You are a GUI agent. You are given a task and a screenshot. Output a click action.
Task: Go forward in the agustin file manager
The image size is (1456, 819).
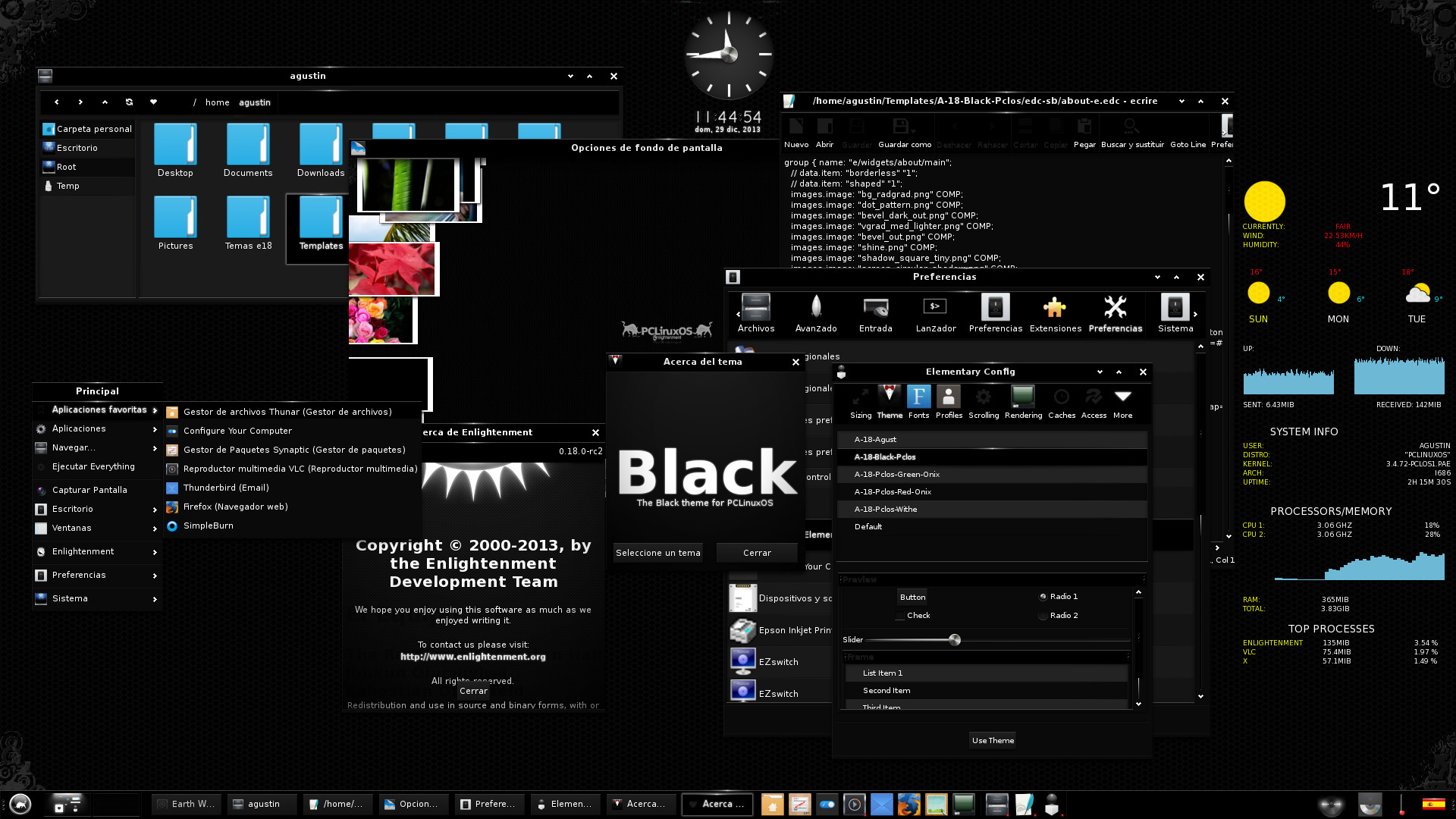[80, 102]
